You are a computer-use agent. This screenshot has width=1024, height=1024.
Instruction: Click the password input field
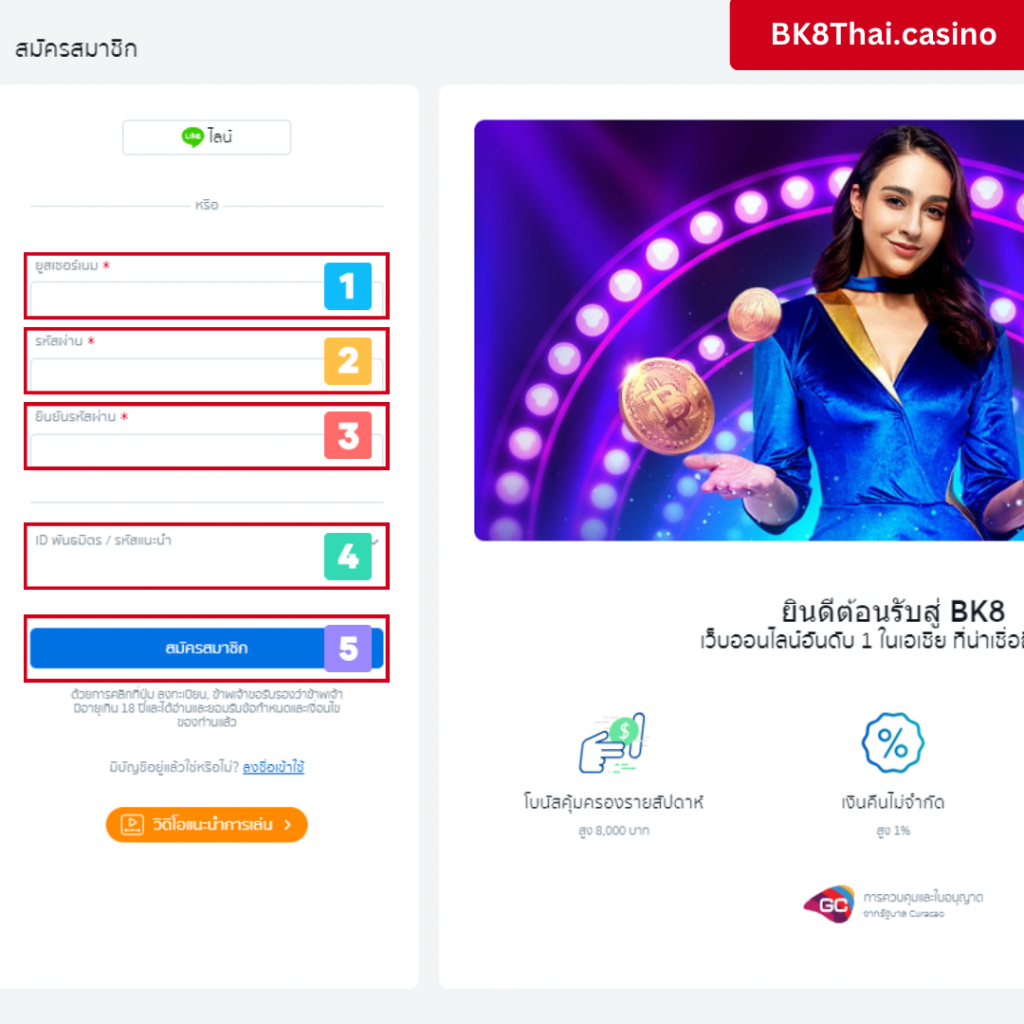206,374
